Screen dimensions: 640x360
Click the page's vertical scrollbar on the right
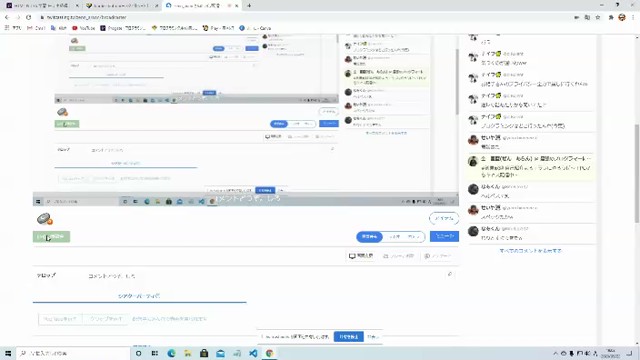click(x=637, y=173)
